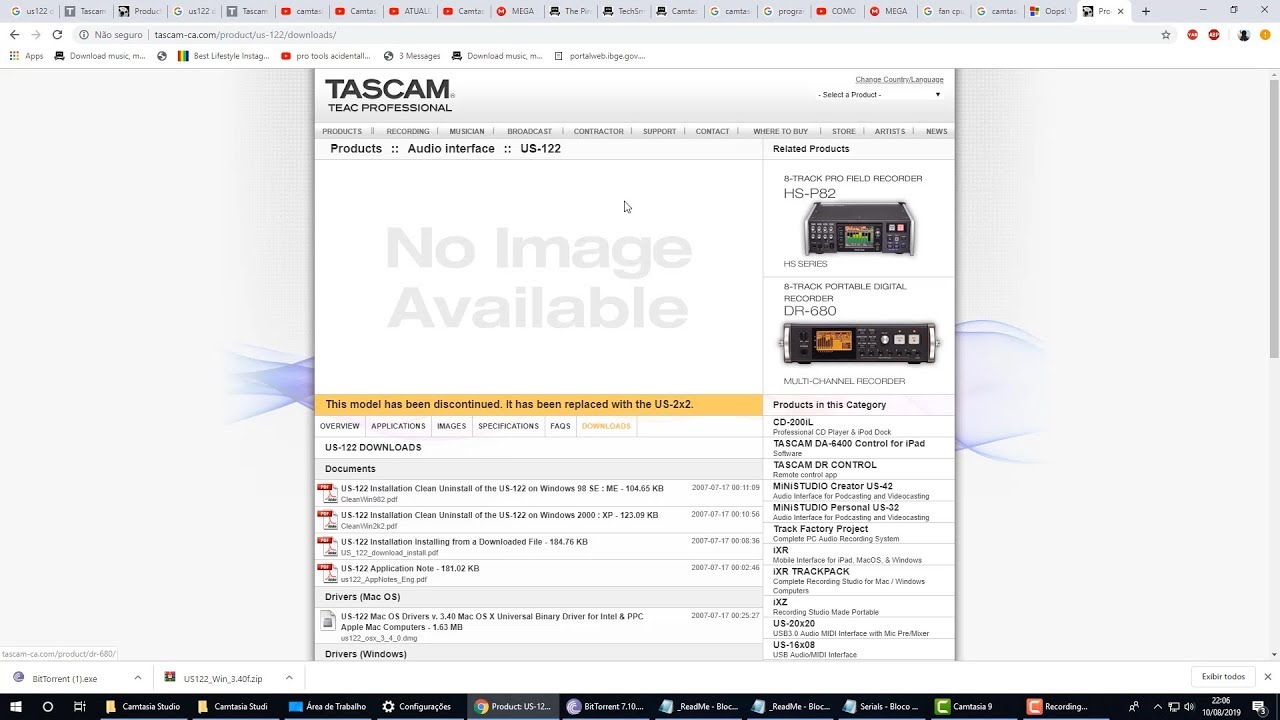Viewport: 1280px width, 720px height.
Task: Bookmark this page with the star icon
Action: coord(1166,34)
